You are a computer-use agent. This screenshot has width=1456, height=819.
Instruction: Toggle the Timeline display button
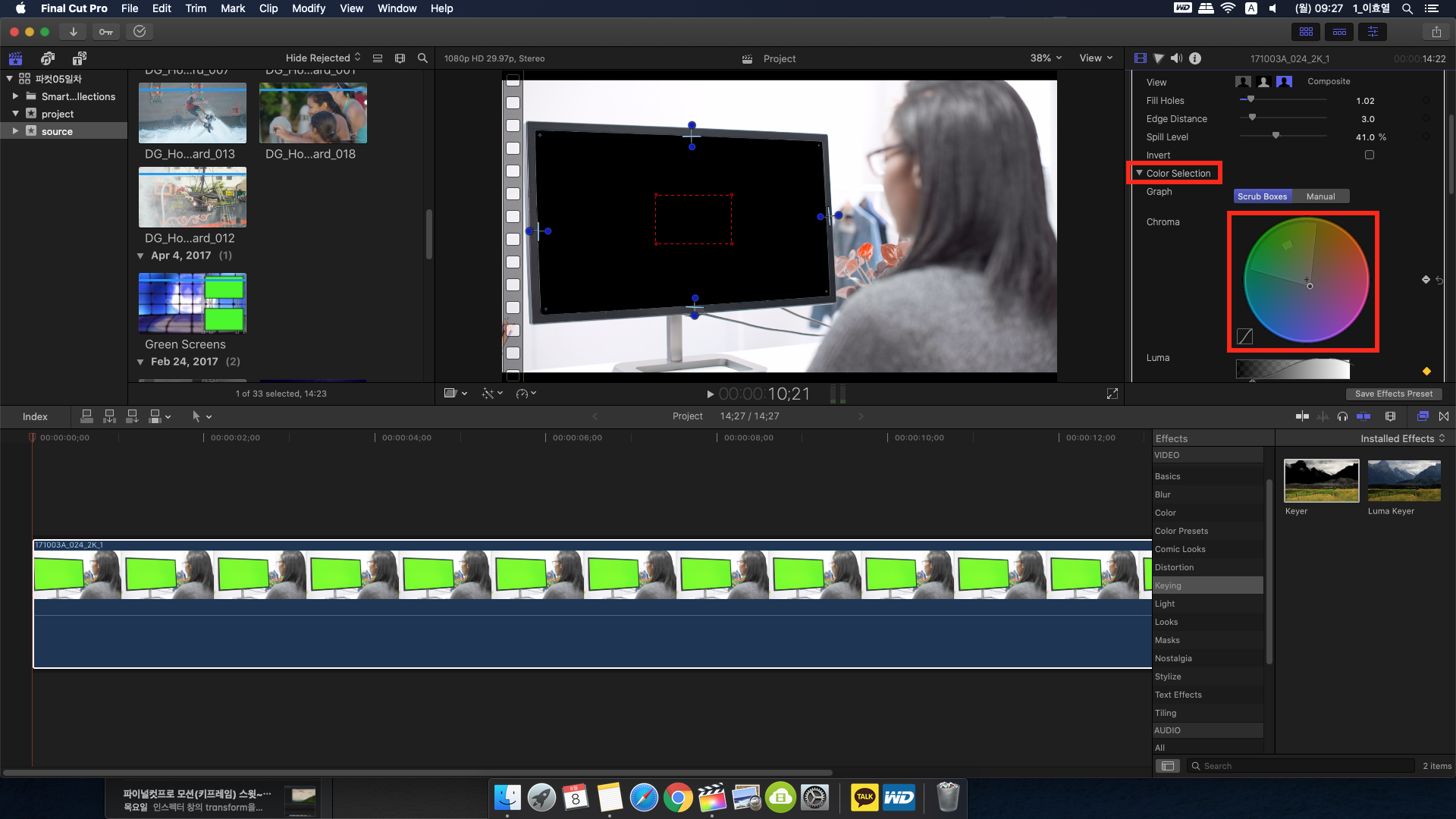1339,32
